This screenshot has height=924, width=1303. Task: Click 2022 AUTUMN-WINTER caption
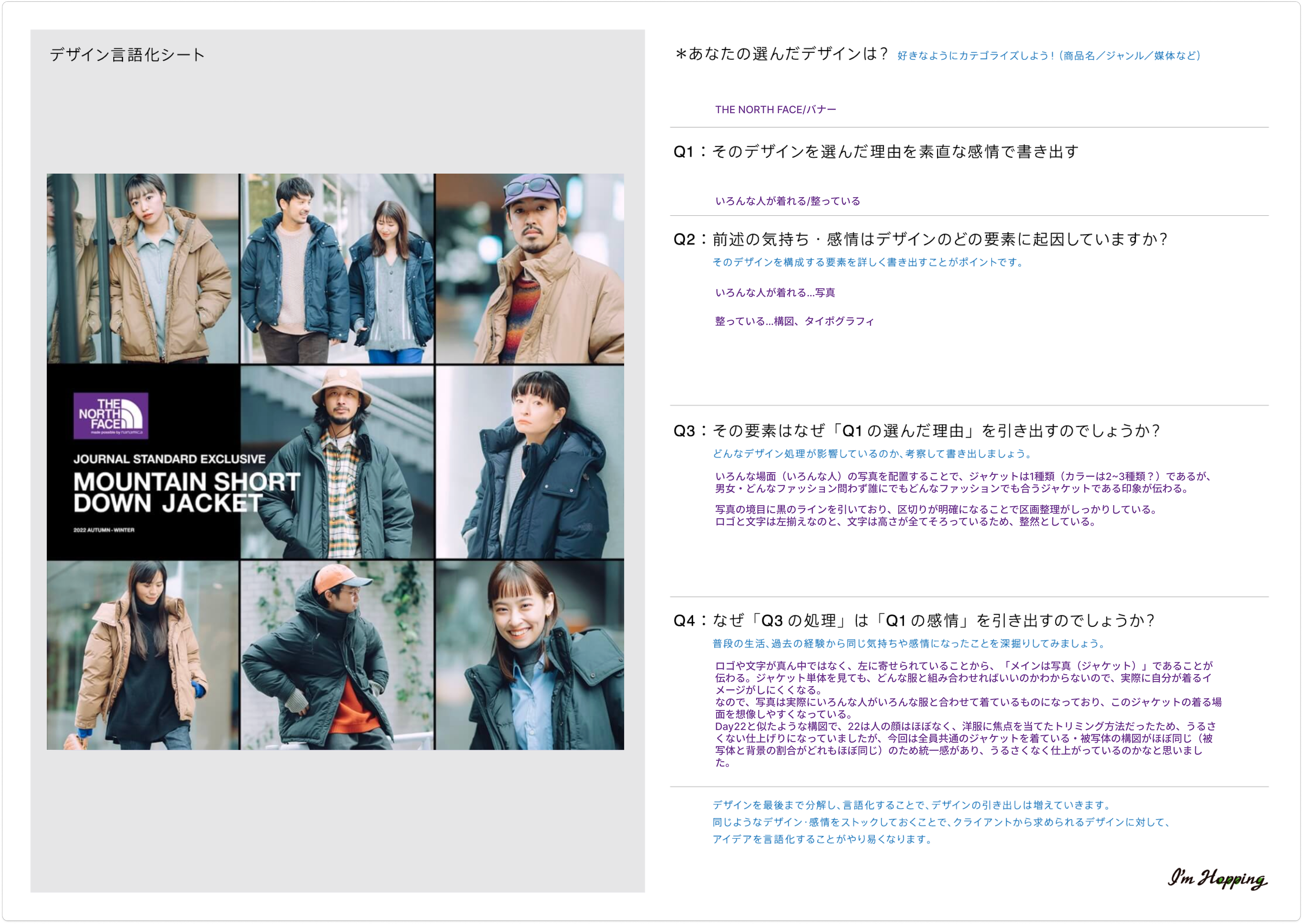point(104,530)
